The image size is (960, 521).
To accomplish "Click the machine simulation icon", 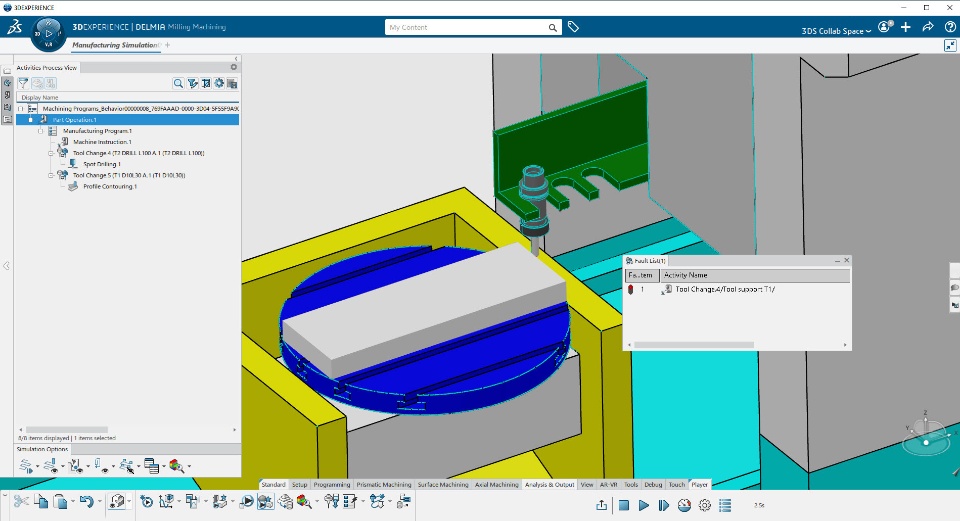I will [x=266, y=502].
